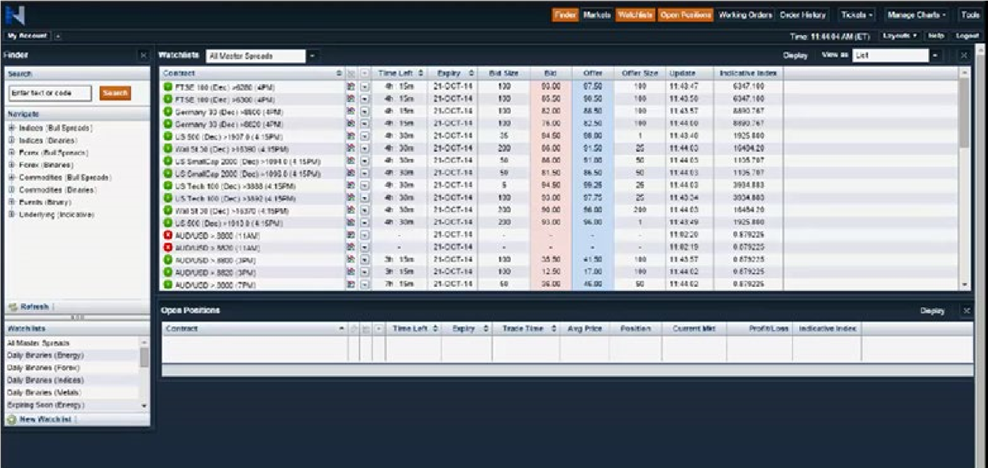Click green status icon of Wall St 30 >16370
Viewport: 988px width, 468px height.
tap(168, 210)
